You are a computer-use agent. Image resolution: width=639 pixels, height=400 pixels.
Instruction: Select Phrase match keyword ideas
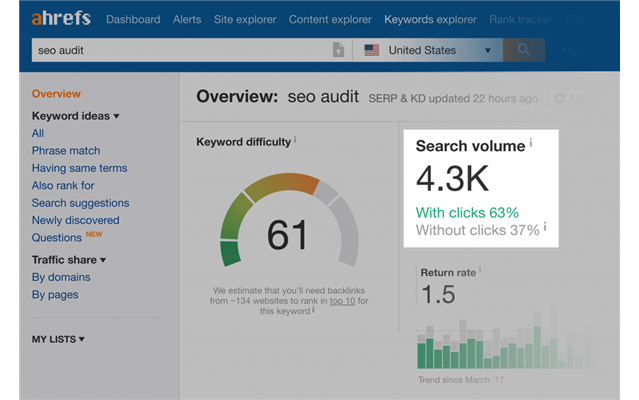click(65, 151)
